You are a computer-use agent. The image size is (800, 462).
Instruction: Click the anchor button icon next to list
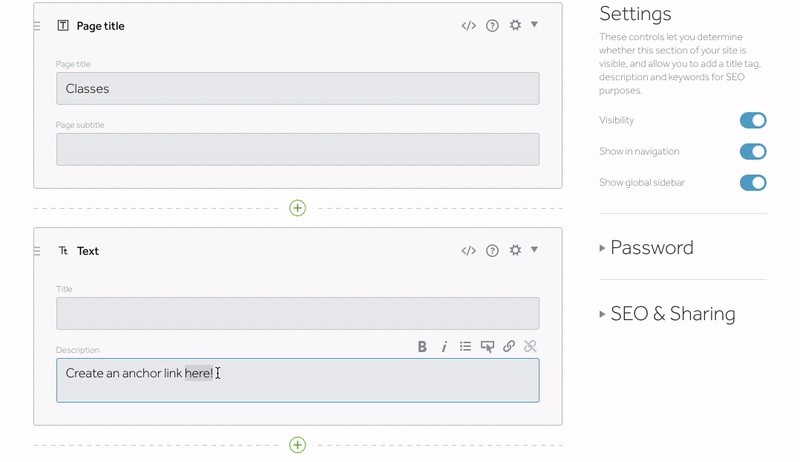pyautogui.click(x=487, y=347)
